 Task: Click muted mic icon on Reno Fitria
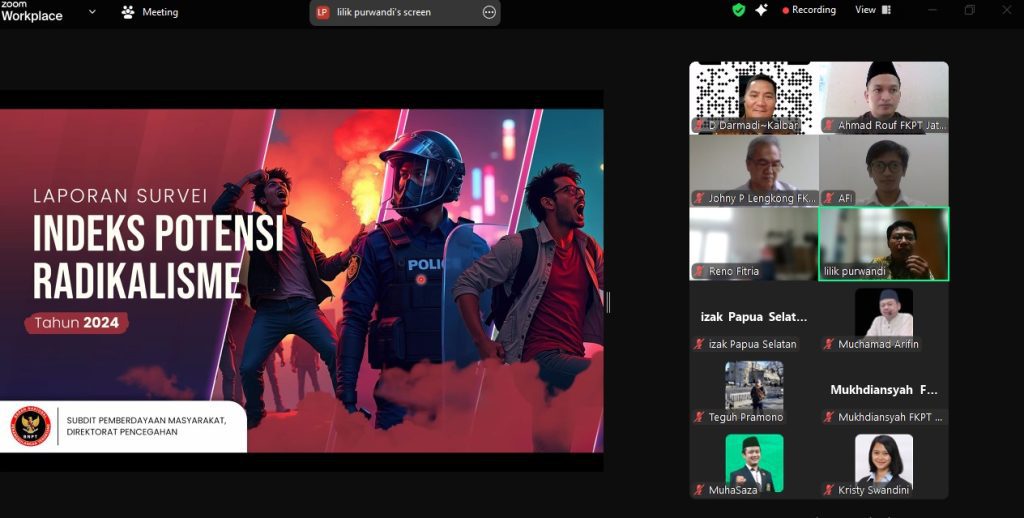pyautogui.click(x=699, y=271)
